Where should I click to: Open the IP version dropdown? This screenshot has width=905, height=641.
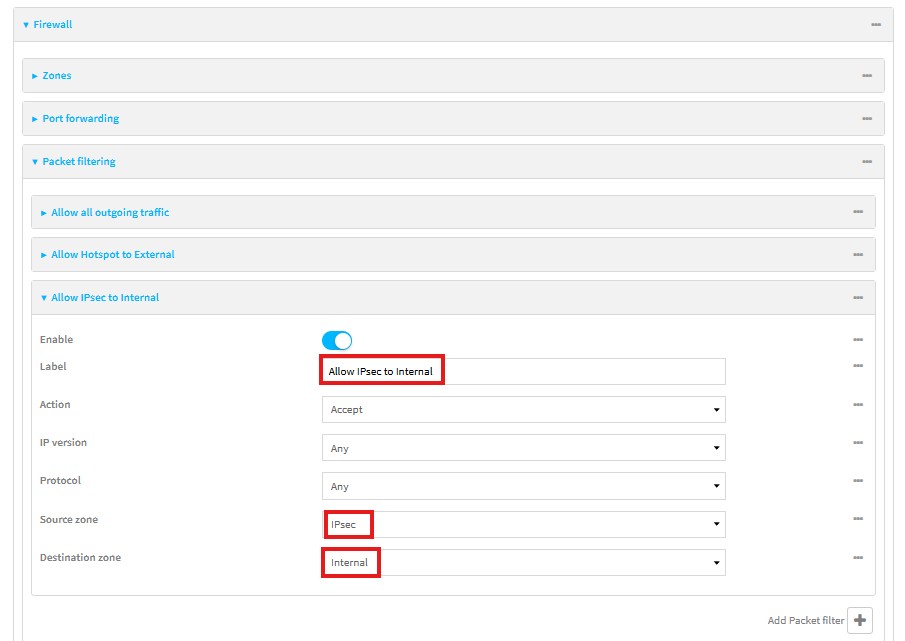click(x=523, y=448)
